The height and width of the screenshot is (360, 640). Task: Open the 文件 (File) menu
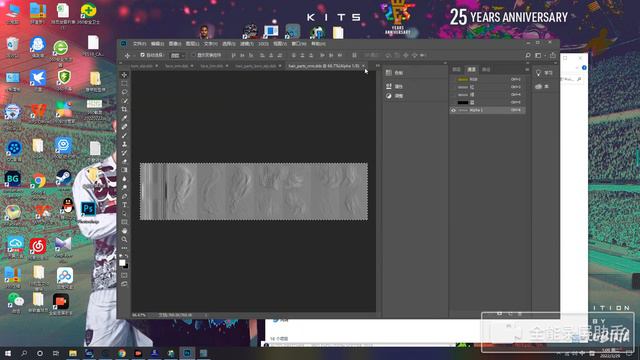[x=139, y=44]
